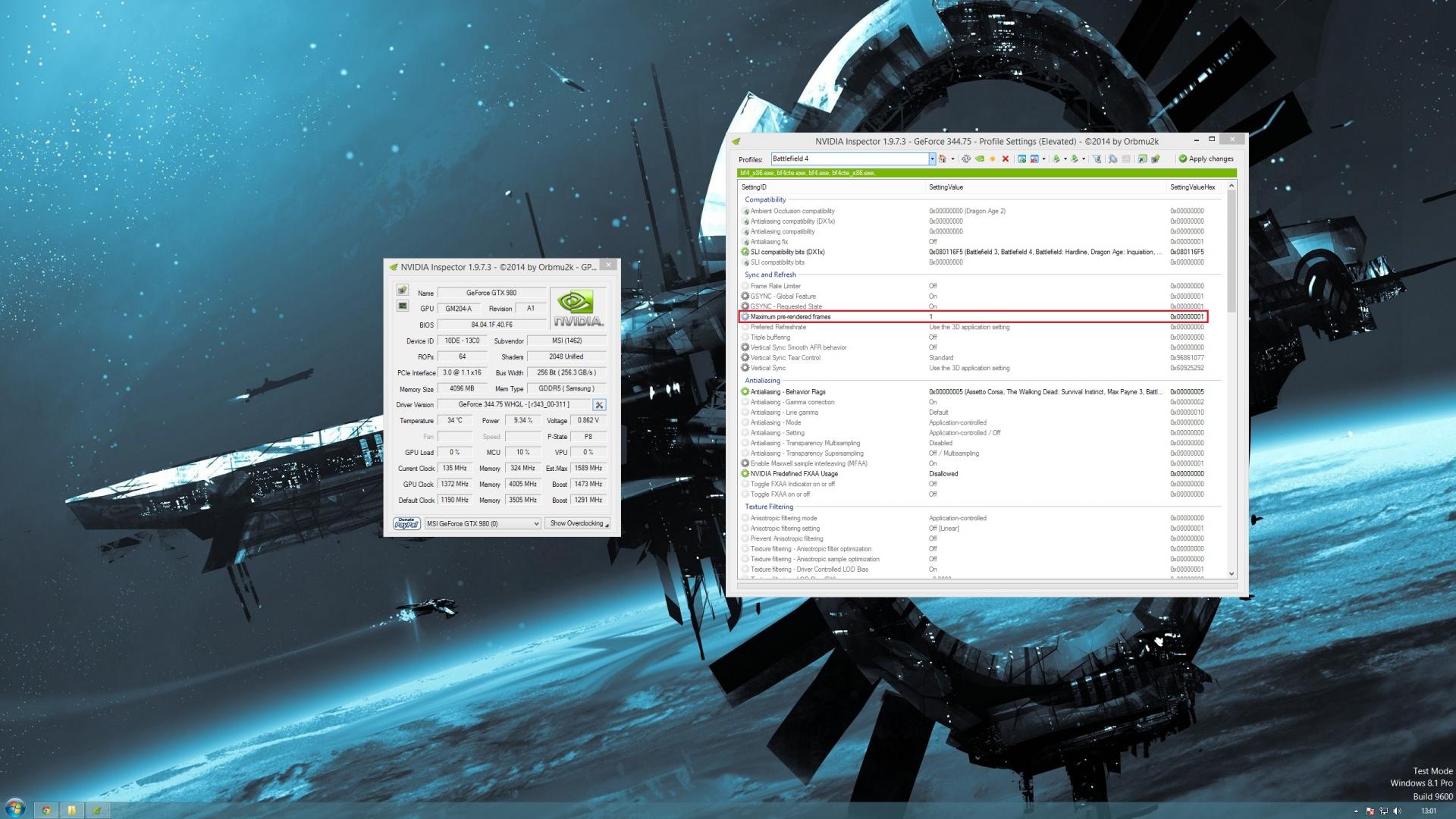Viewport: 1456px width, 819px height.
Task: Open the export options dropdown arrow
Action: (1065, 158)
